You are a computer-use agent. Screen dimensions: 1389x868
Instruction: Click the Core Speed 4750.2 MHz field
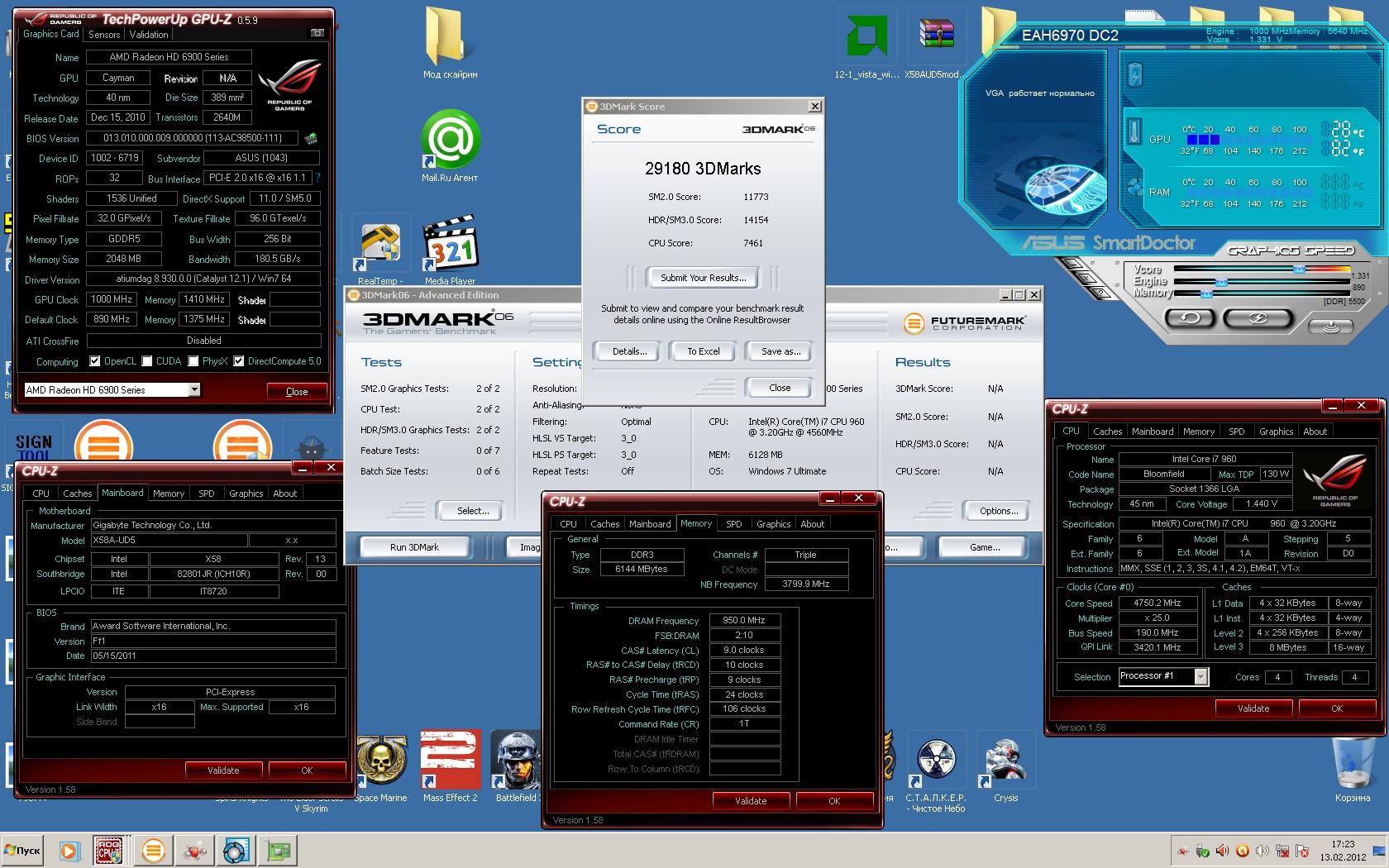point(1157,603)
